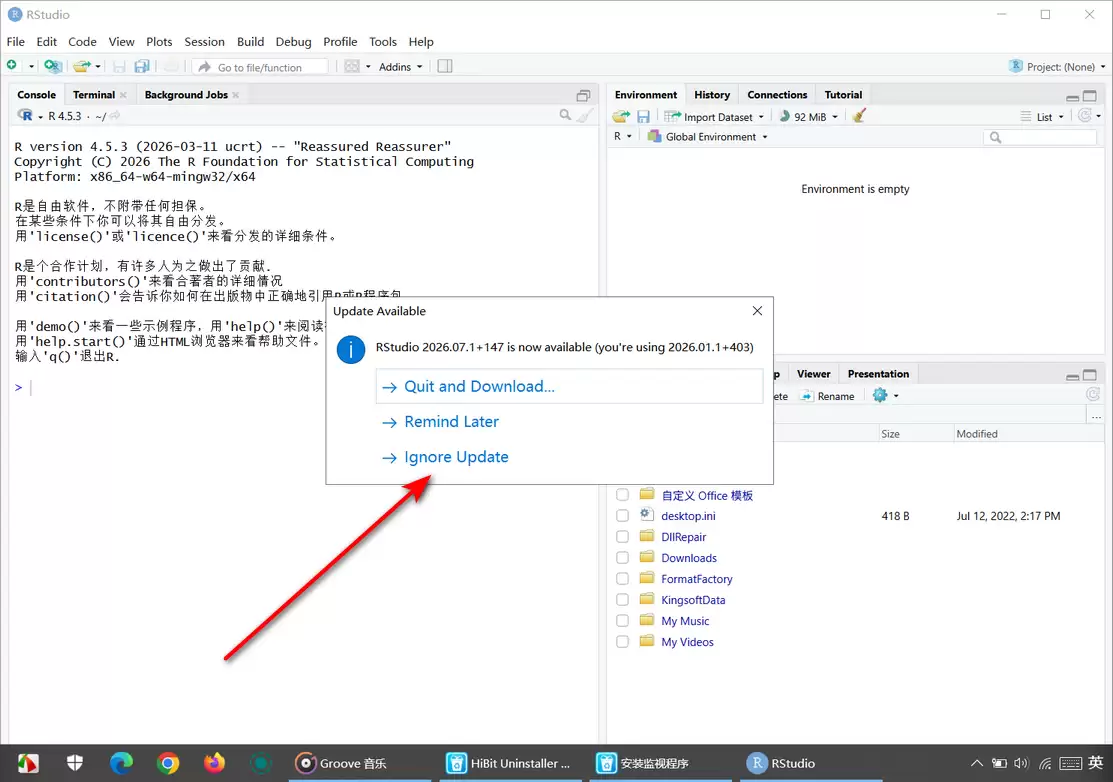Check the Downloads folder checkbox
1113x782 pixels.
tap(623, 558)
